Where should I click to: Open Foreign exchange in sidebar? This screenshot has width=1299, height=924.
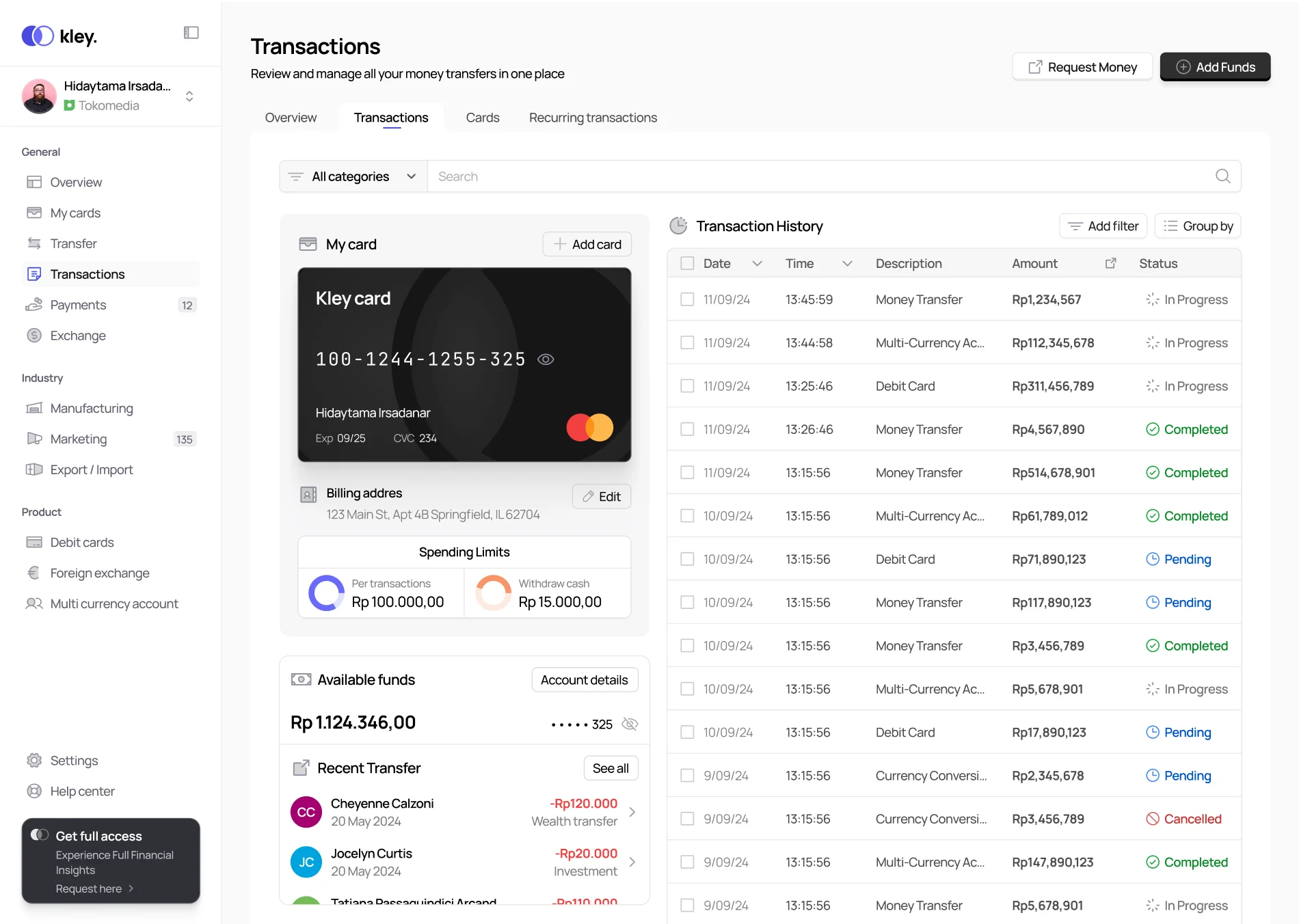tap(99, 573)
